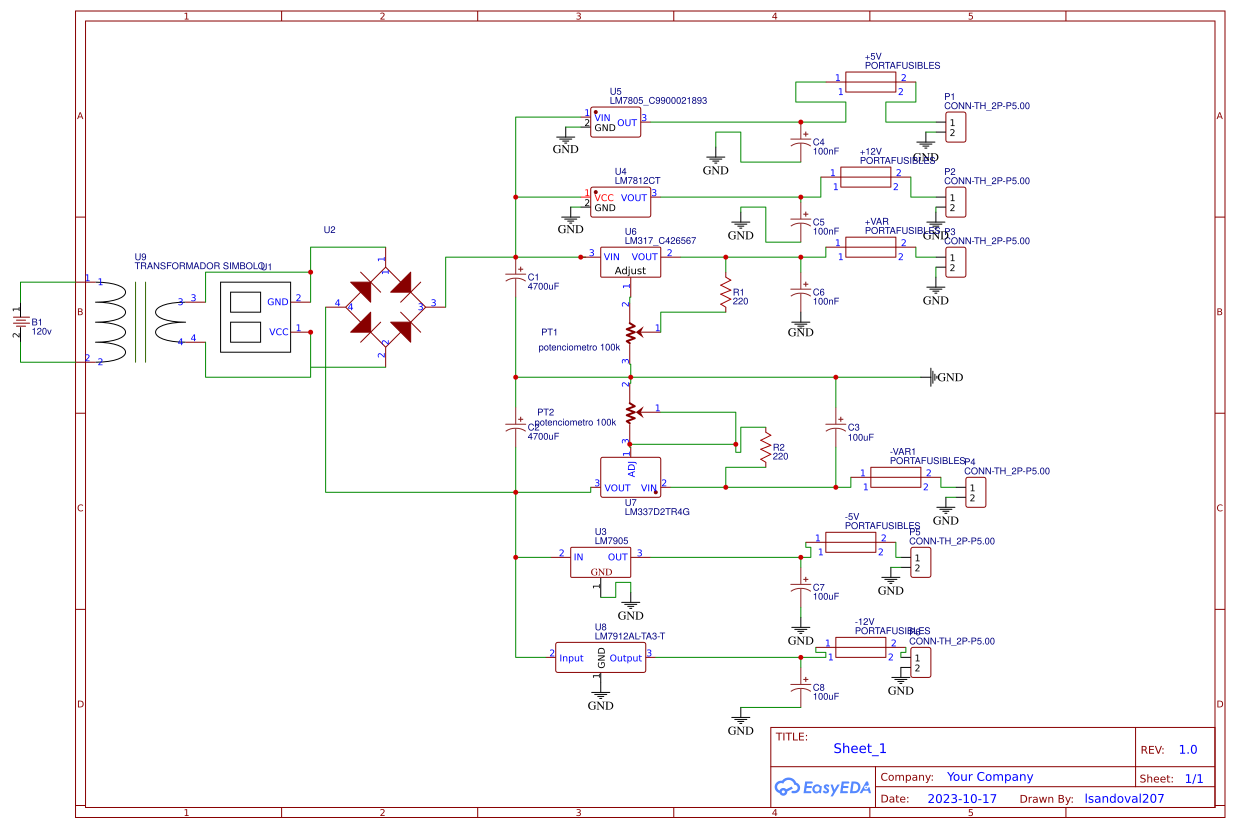Select the LM317 regulator U6
The height and width of the screenshot is (828, 1235).
(629, 262)
